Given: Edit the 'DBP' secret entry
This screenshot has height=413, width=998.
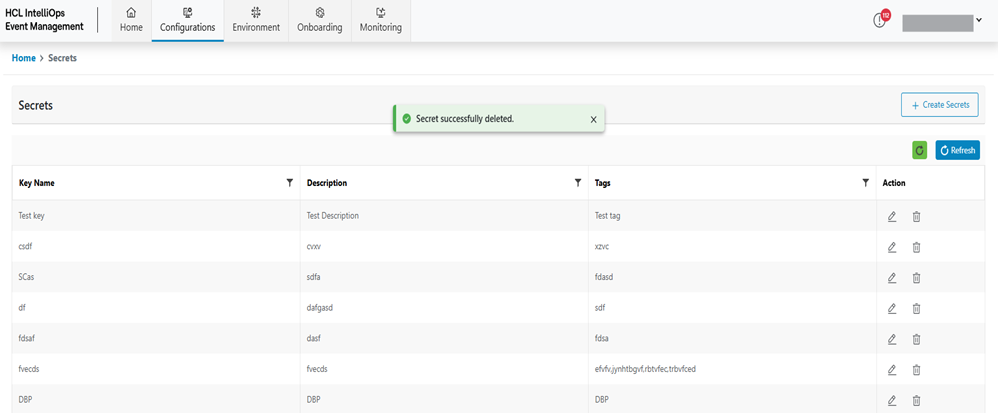Looking at the screenshot, I should pos(892,400).
